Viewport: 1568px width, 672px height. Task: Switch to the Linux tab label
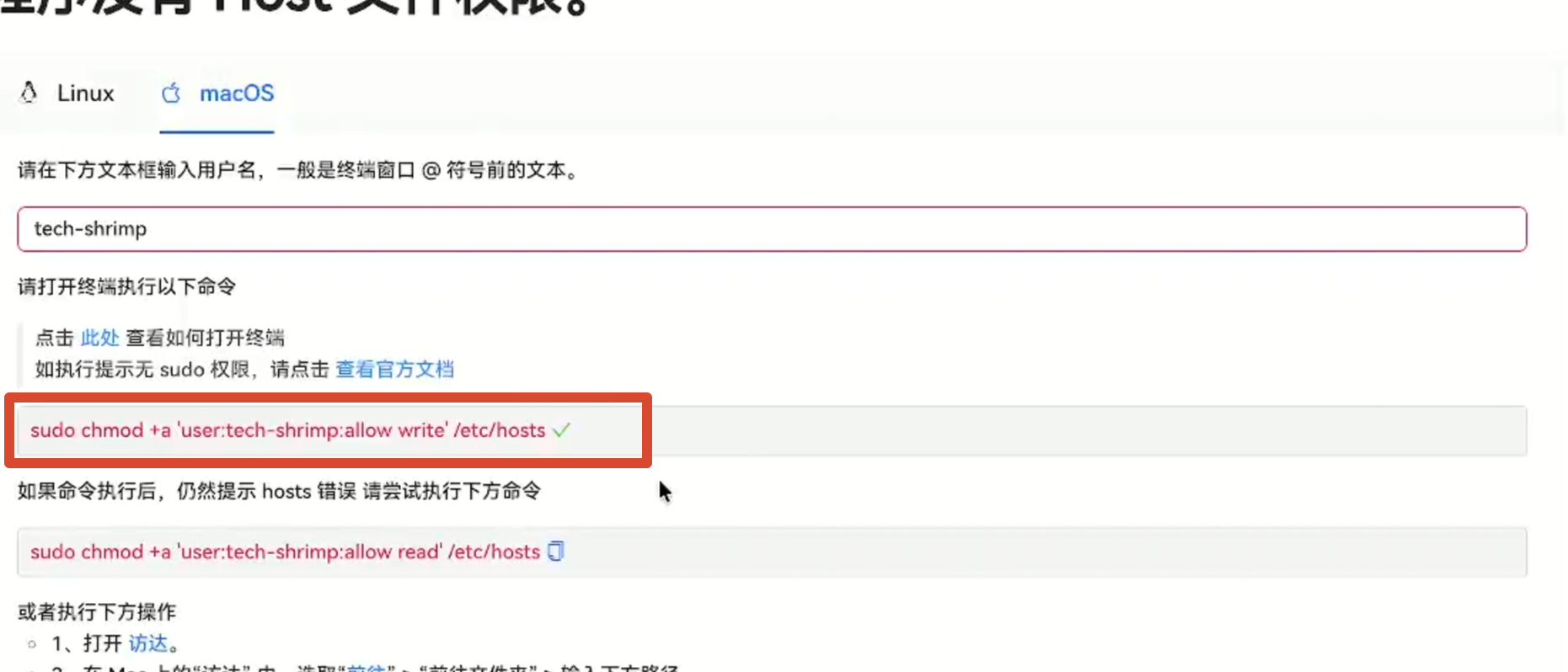click(85, 93)
